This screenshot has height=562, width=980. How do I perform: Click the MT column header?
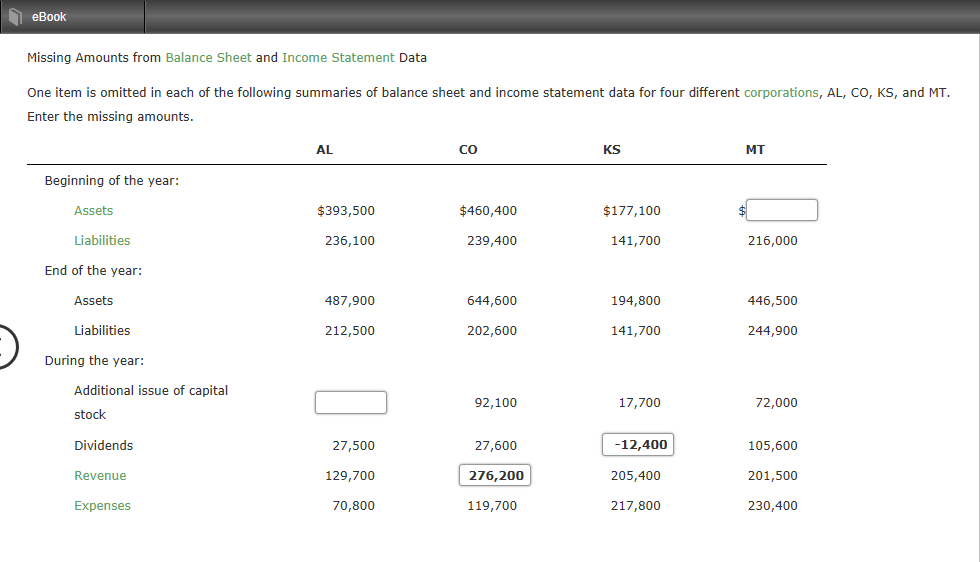(x=755, y=150)
